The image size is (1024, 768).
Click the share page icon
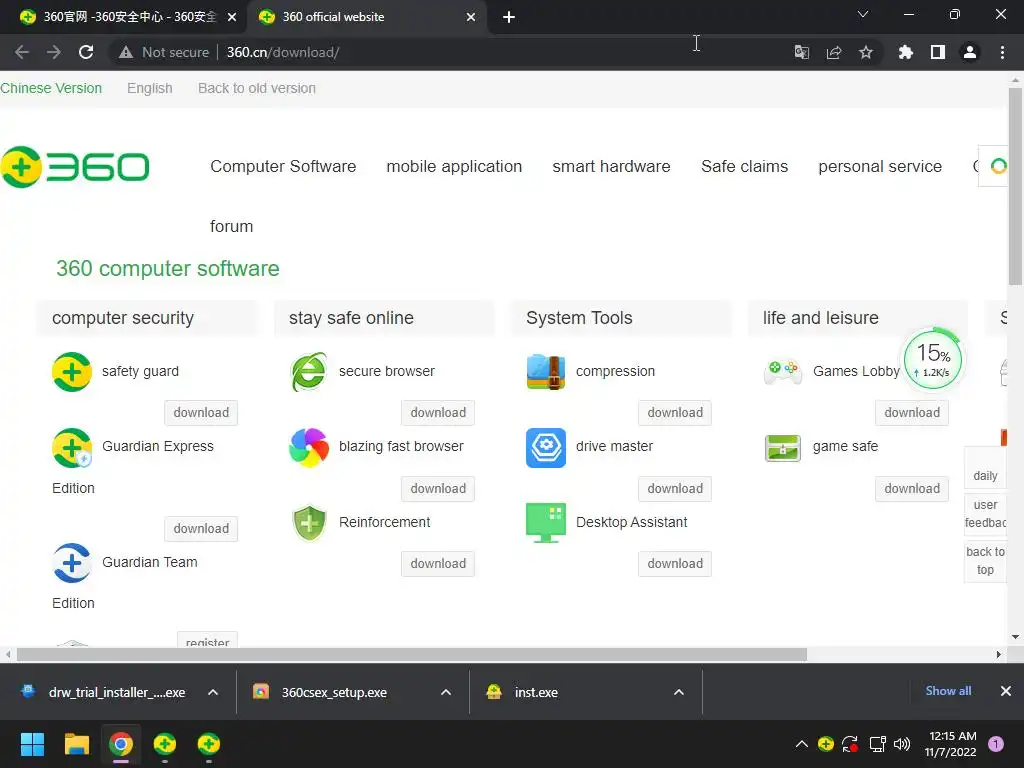tap(834, 52)
